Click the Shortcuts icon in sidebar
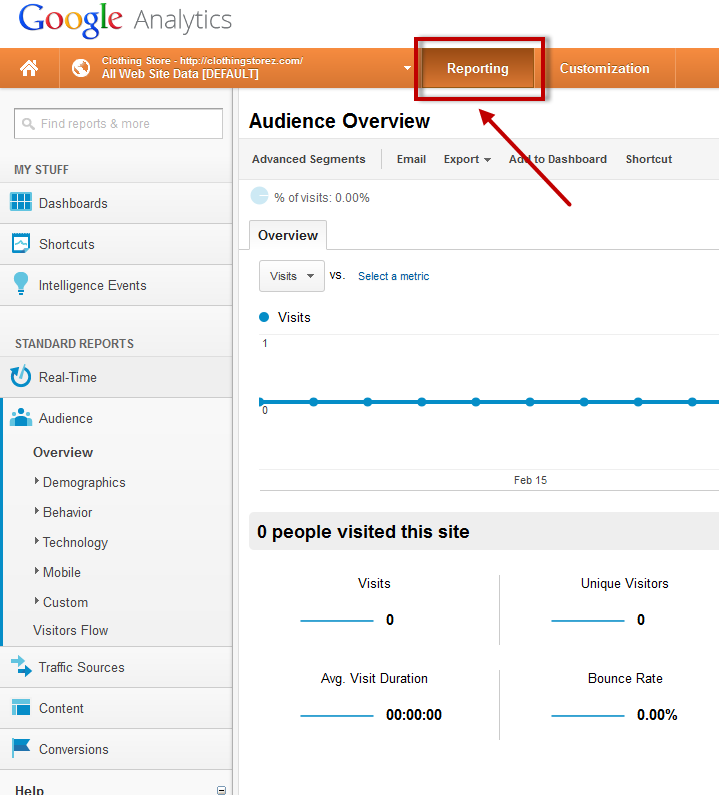 [x=21, y=244]
